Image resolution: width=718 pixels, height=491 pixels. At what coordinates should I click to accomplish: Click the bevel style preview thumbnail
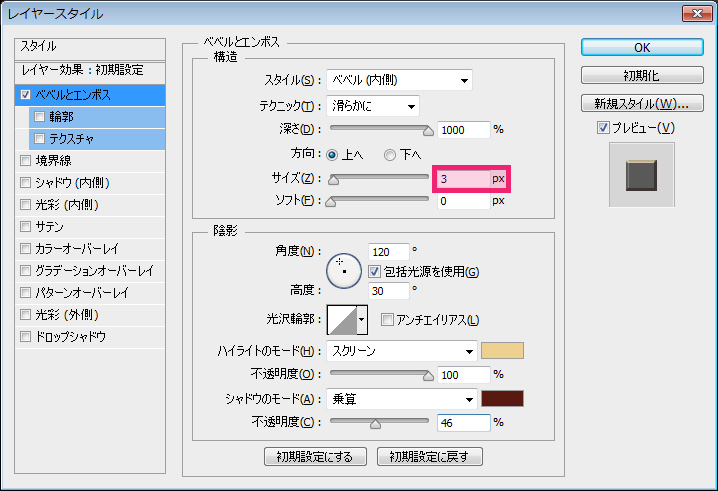642,175
